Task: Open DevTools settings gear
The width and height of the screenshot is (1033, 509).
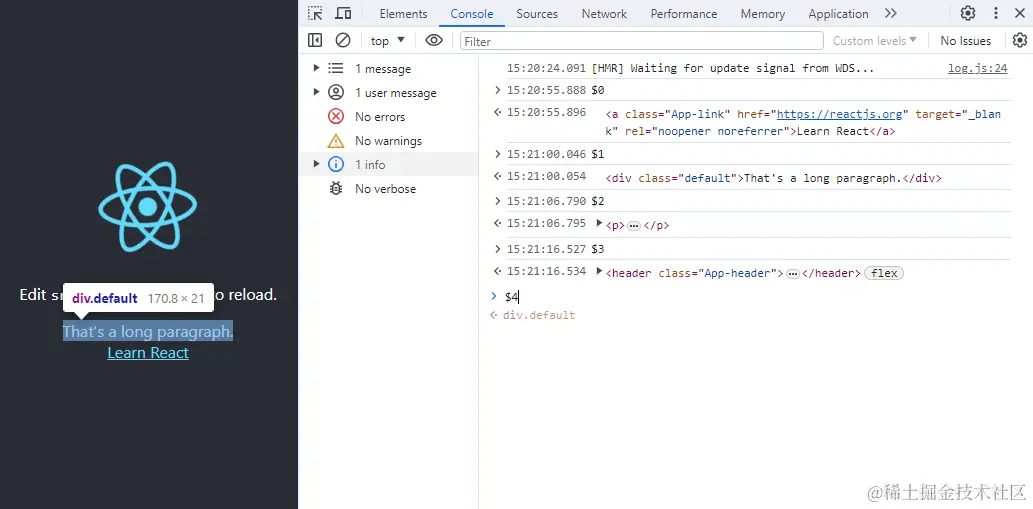Action: tap(968, 14)
